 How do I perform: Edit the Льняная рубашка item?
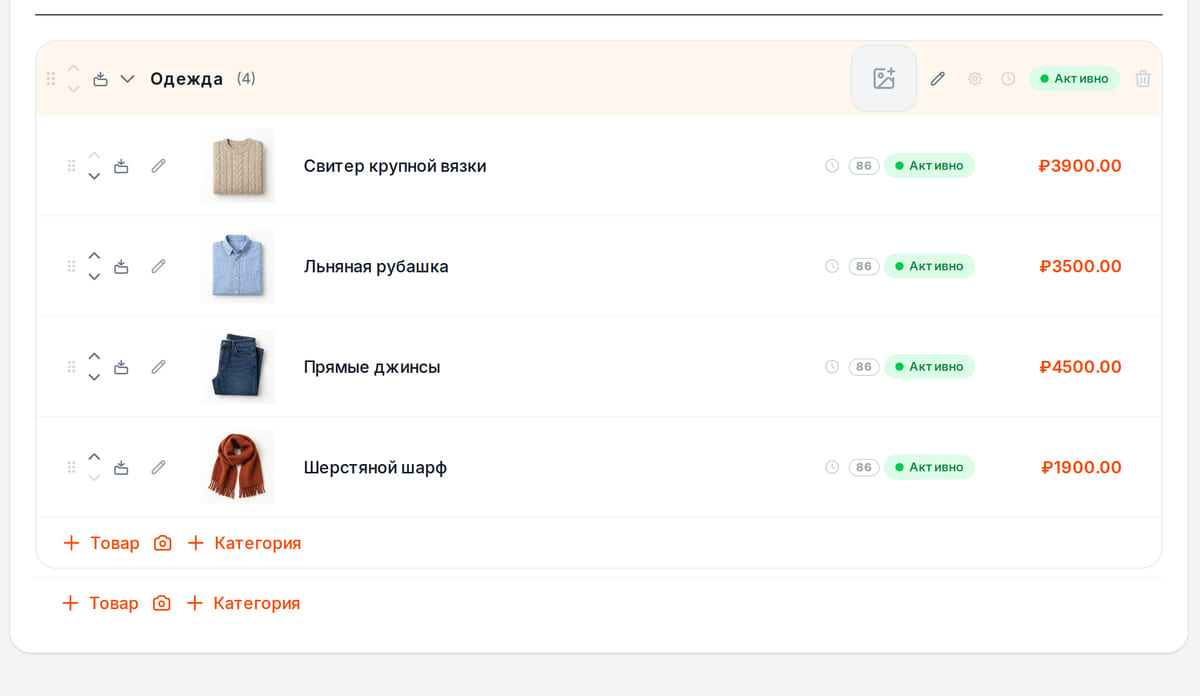[158, 266]
